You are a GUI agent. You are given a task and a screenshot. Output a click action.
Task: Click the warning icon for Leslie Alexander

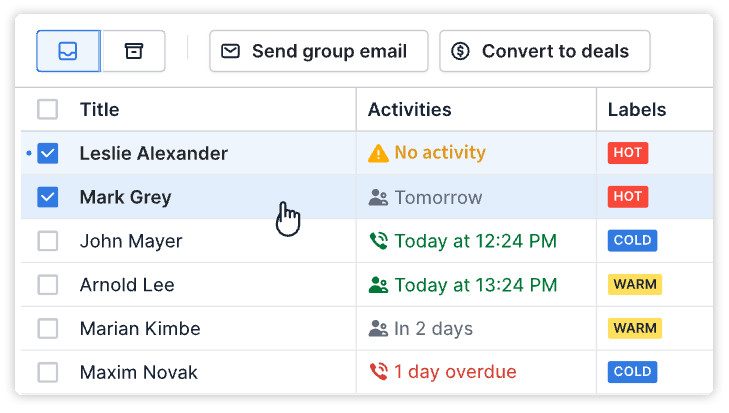pyautogui.click(x=378, y=153)
